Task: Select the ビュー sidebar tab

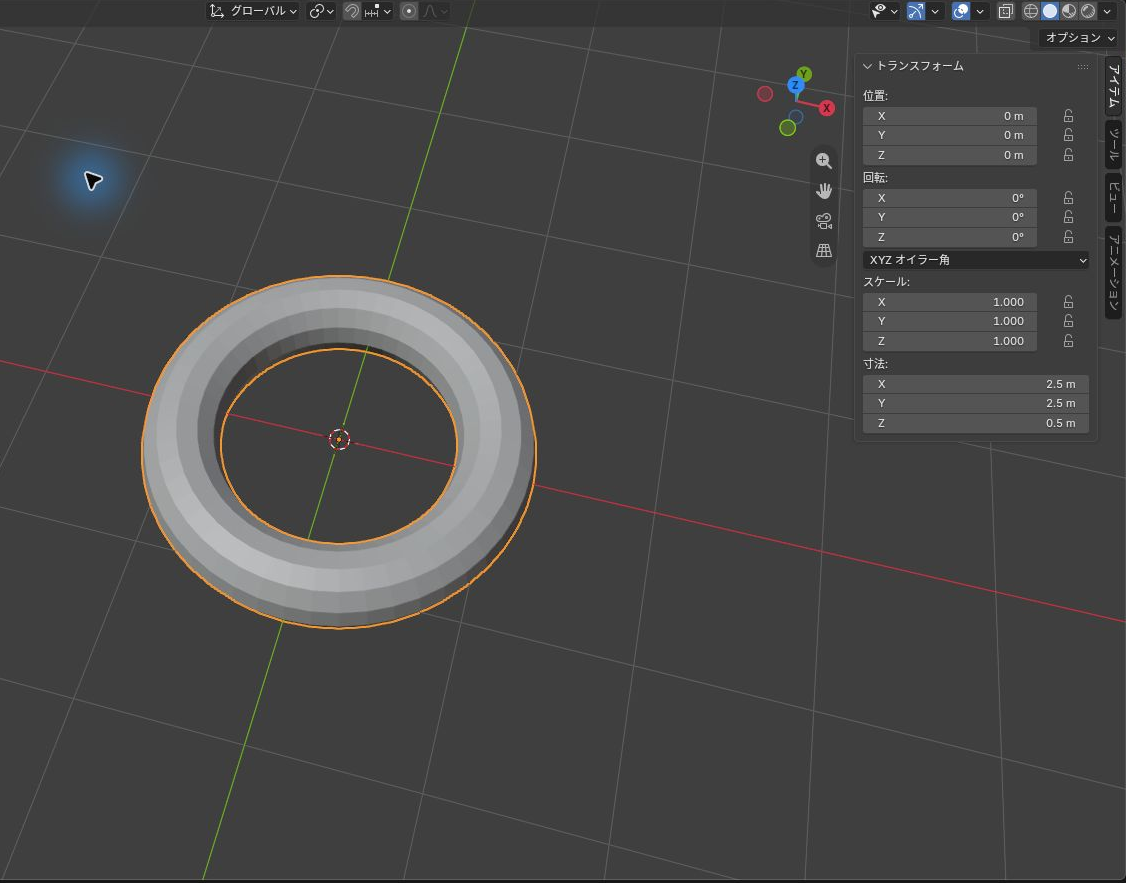Action: [1113, 197]
